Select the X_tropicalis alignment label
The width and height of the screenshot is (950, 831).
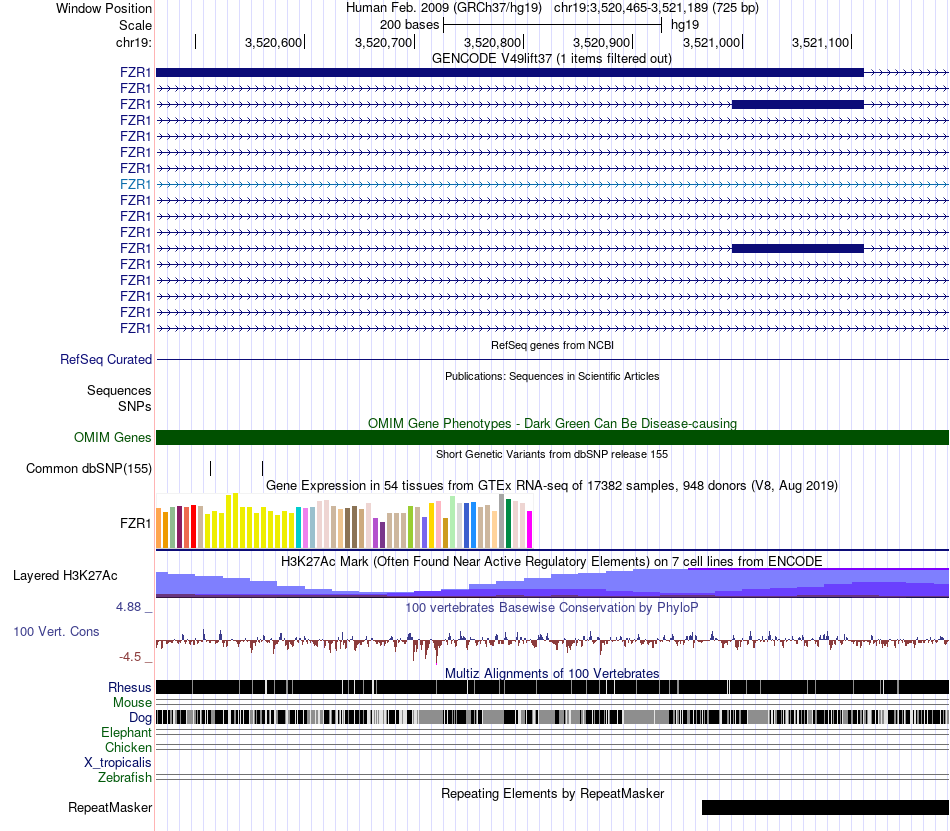(118, 763)
